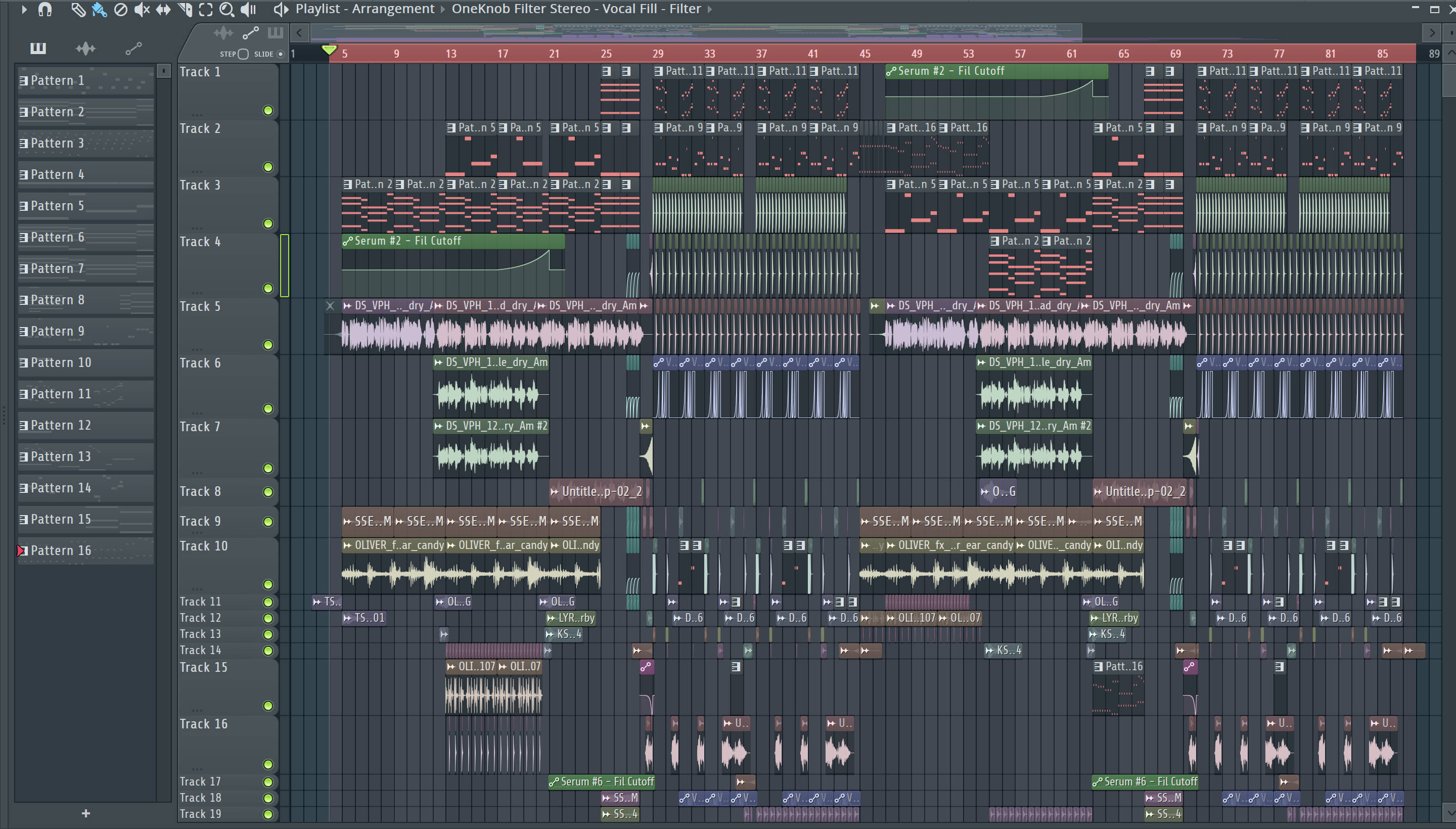The width and height of the screenshot is (1456, 829).
Task: Open playlist options menu arrow
Action: tap(24, 9)
